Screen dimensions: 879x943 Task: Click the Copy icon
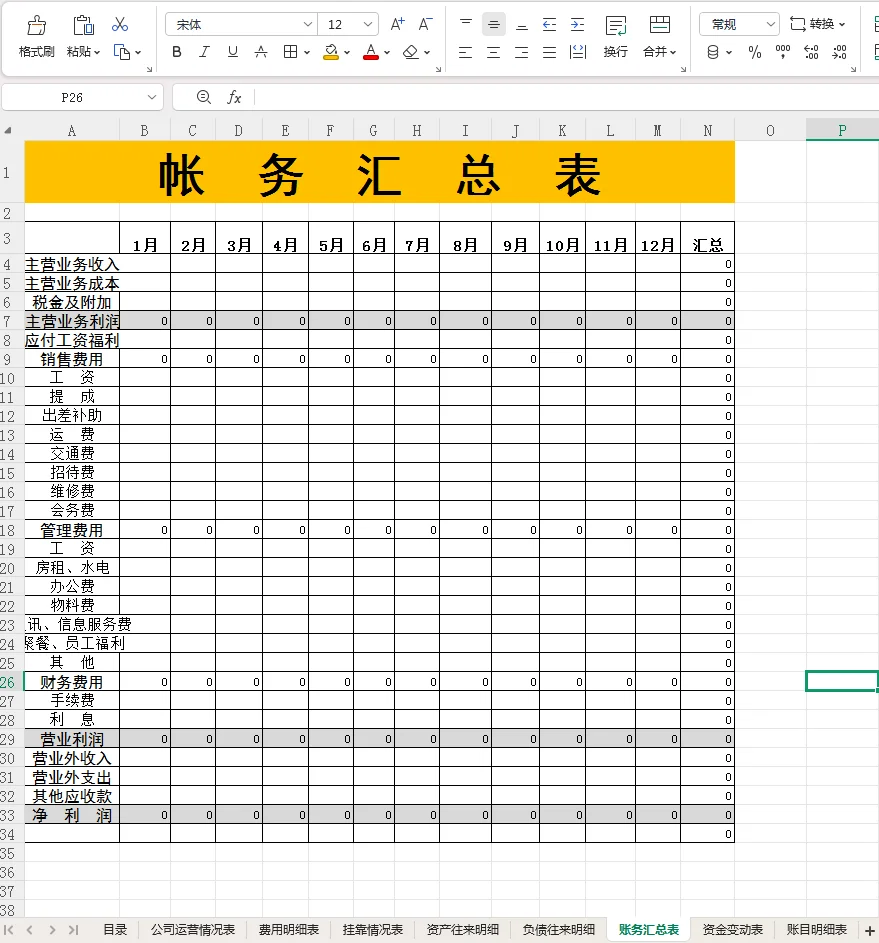click(121, 52)
